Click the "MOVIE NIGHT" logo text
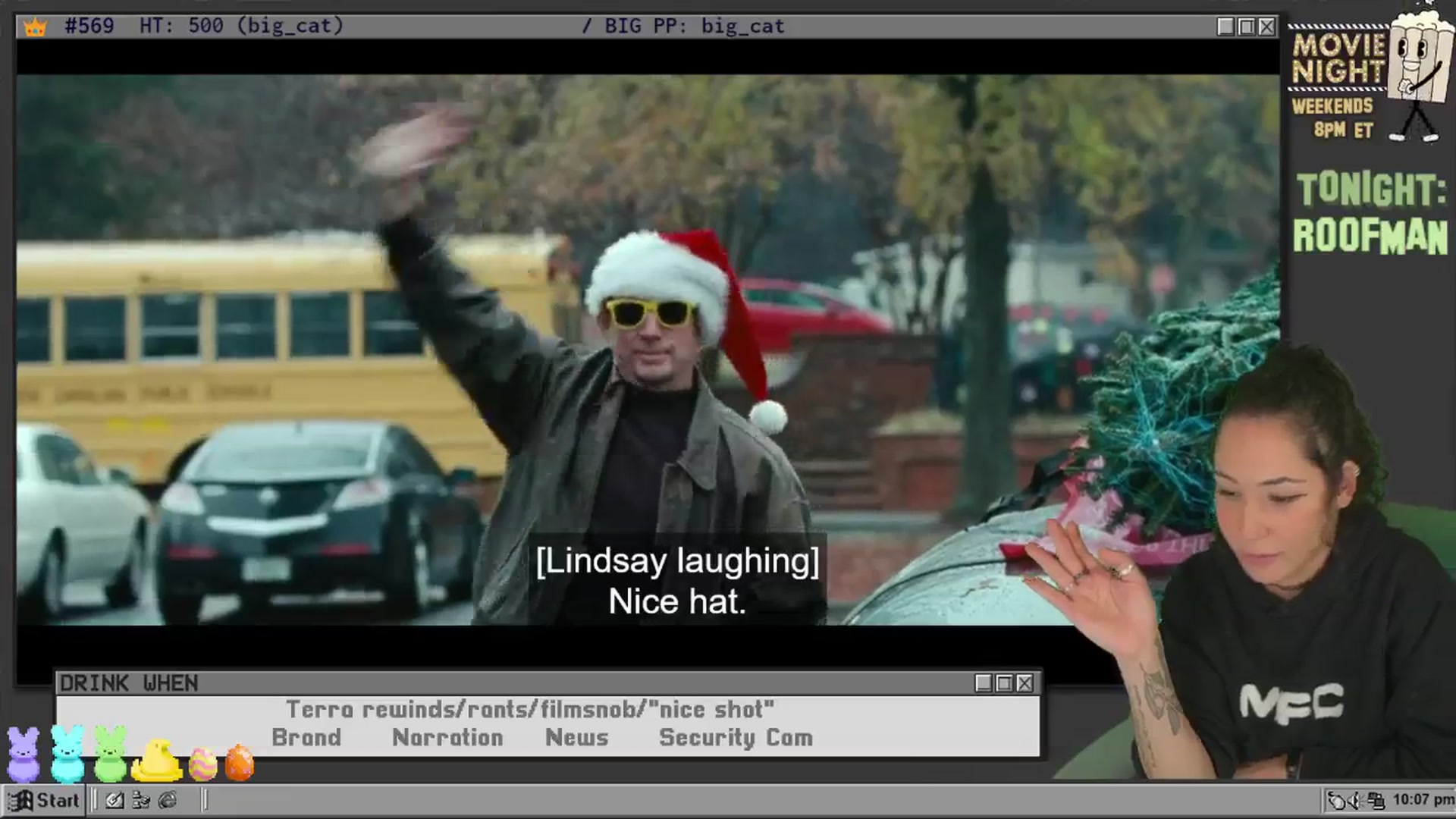Viewport: 1456px width, 819px height. [1338, 58]
